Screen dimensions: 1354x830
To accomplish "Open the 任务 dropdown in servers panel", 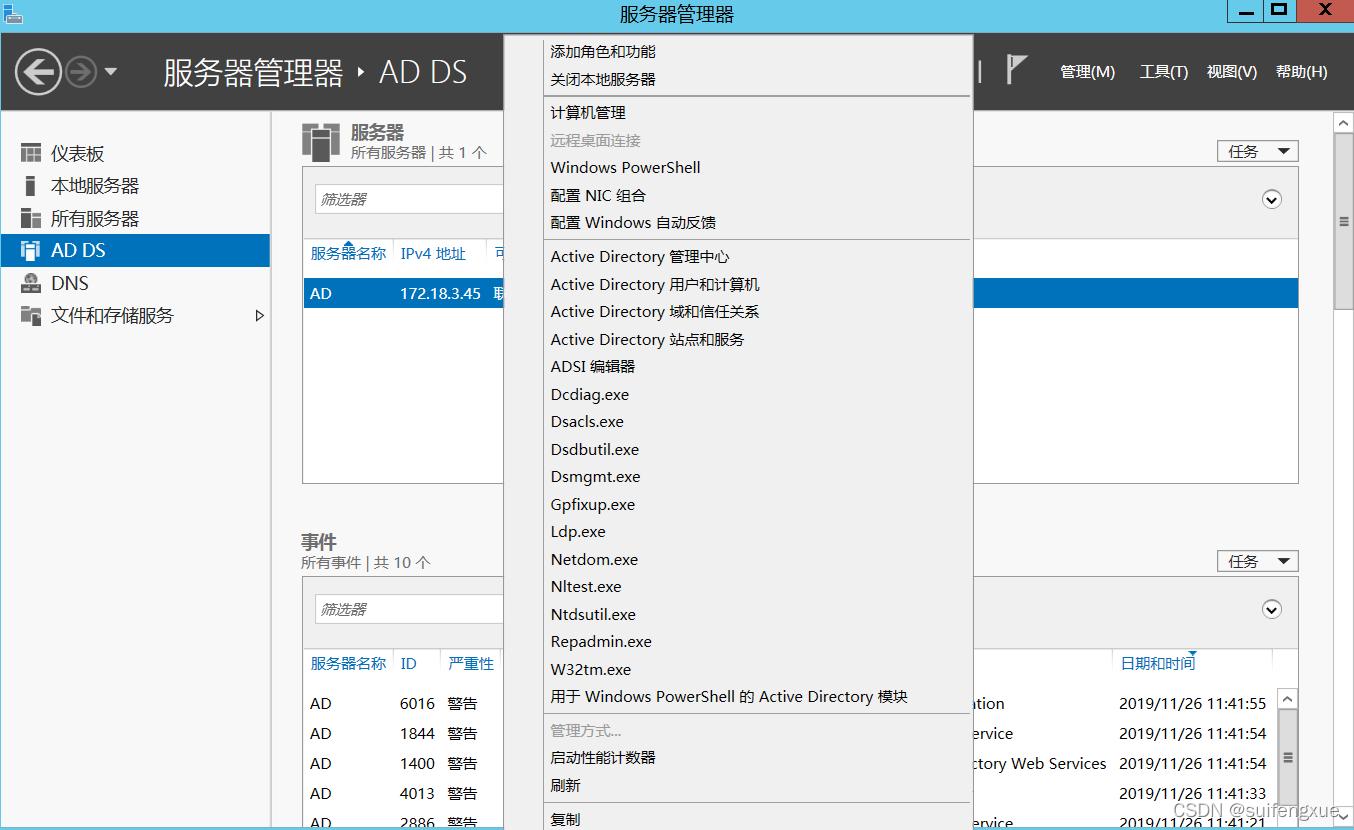I will [x=1256, y=150].
